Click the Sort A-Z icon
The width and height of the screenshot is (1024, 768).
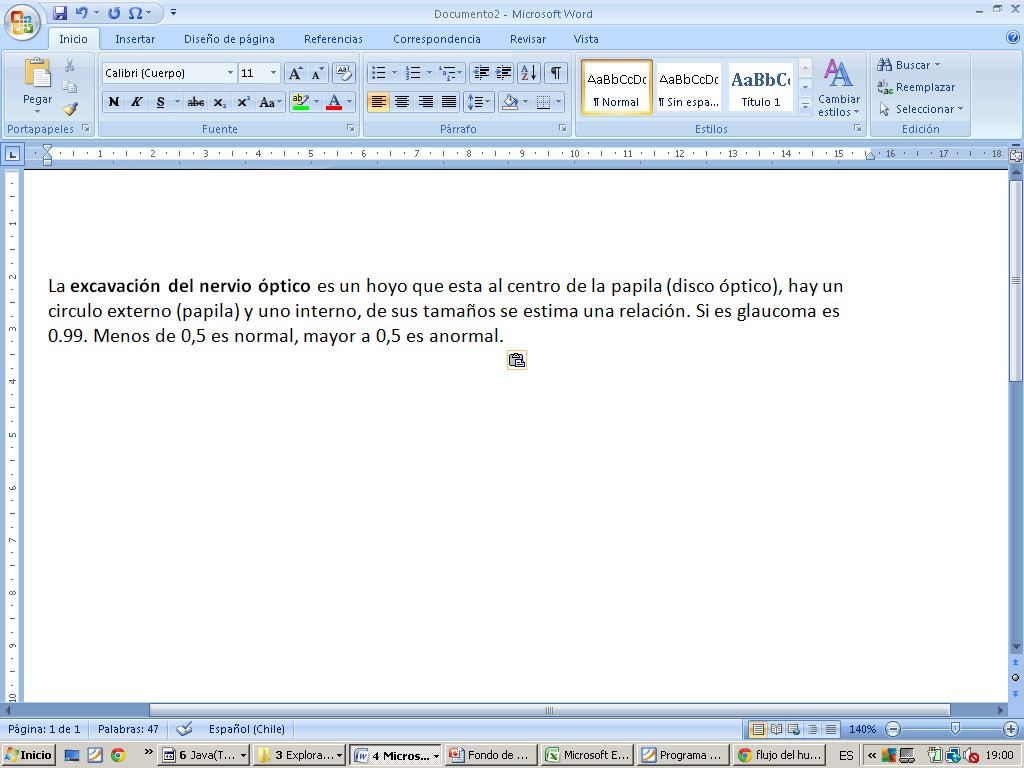529,73
